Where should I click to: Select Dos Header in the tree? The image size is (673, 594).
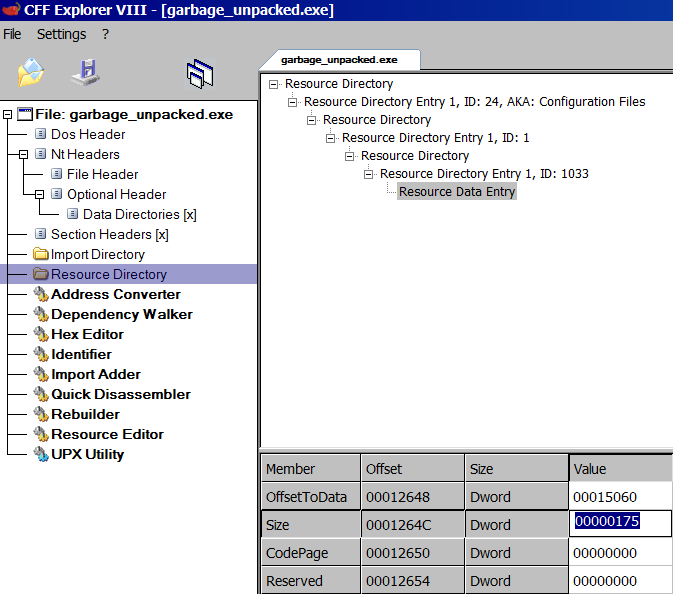tap(88, 134)
